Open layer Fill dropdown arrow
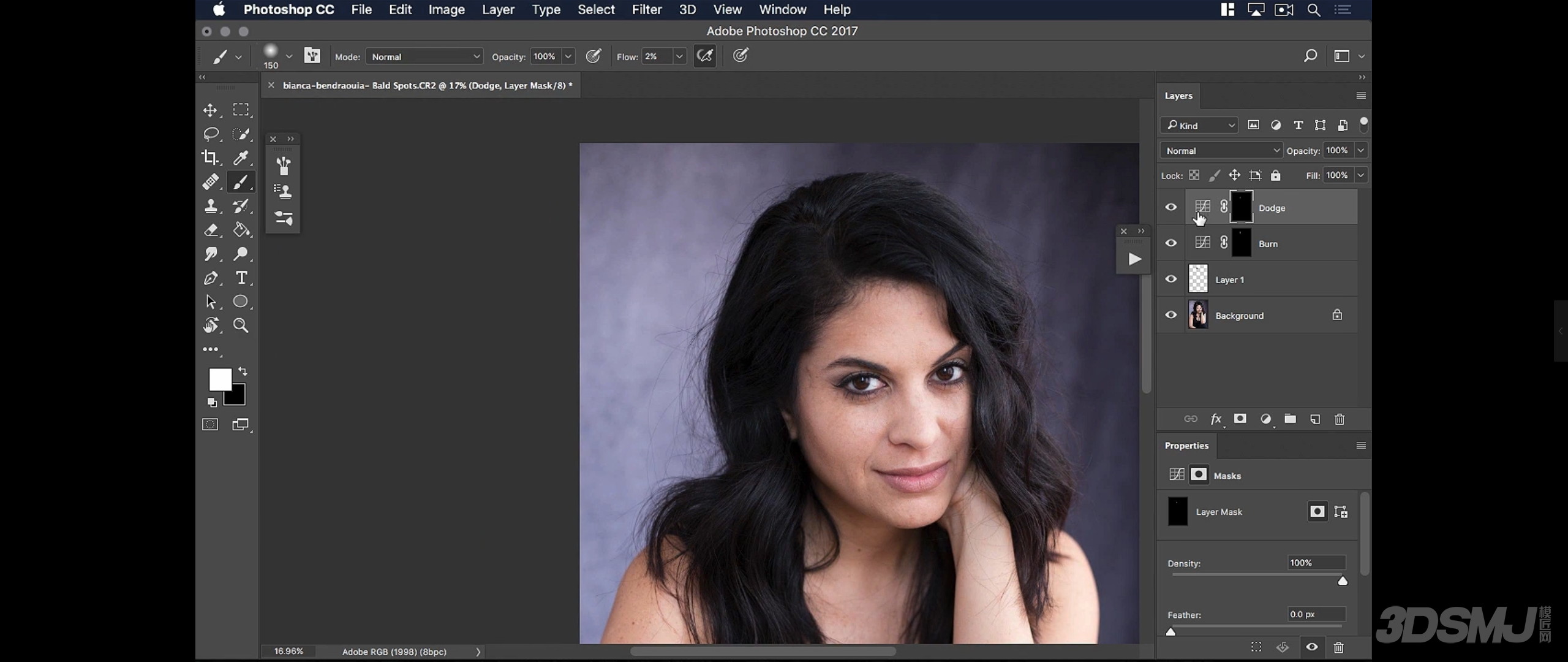The image size is (1568, 662). (1361, 175)
